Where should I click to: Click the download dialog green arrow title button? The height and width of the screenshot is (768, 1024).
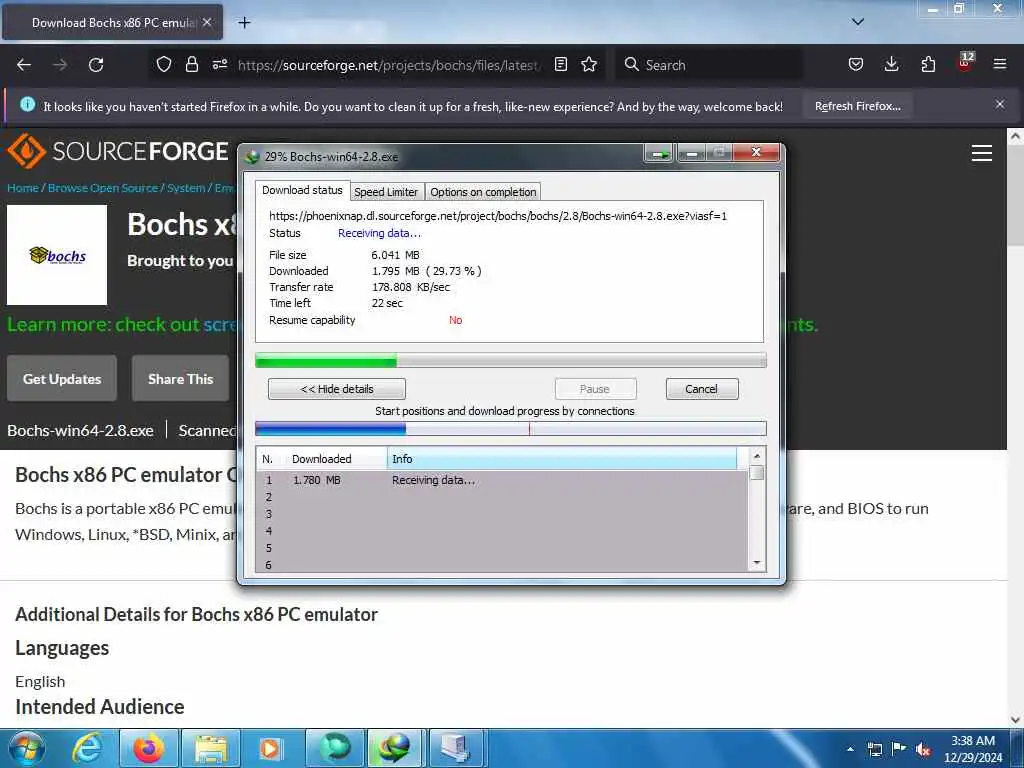(660, 154)
